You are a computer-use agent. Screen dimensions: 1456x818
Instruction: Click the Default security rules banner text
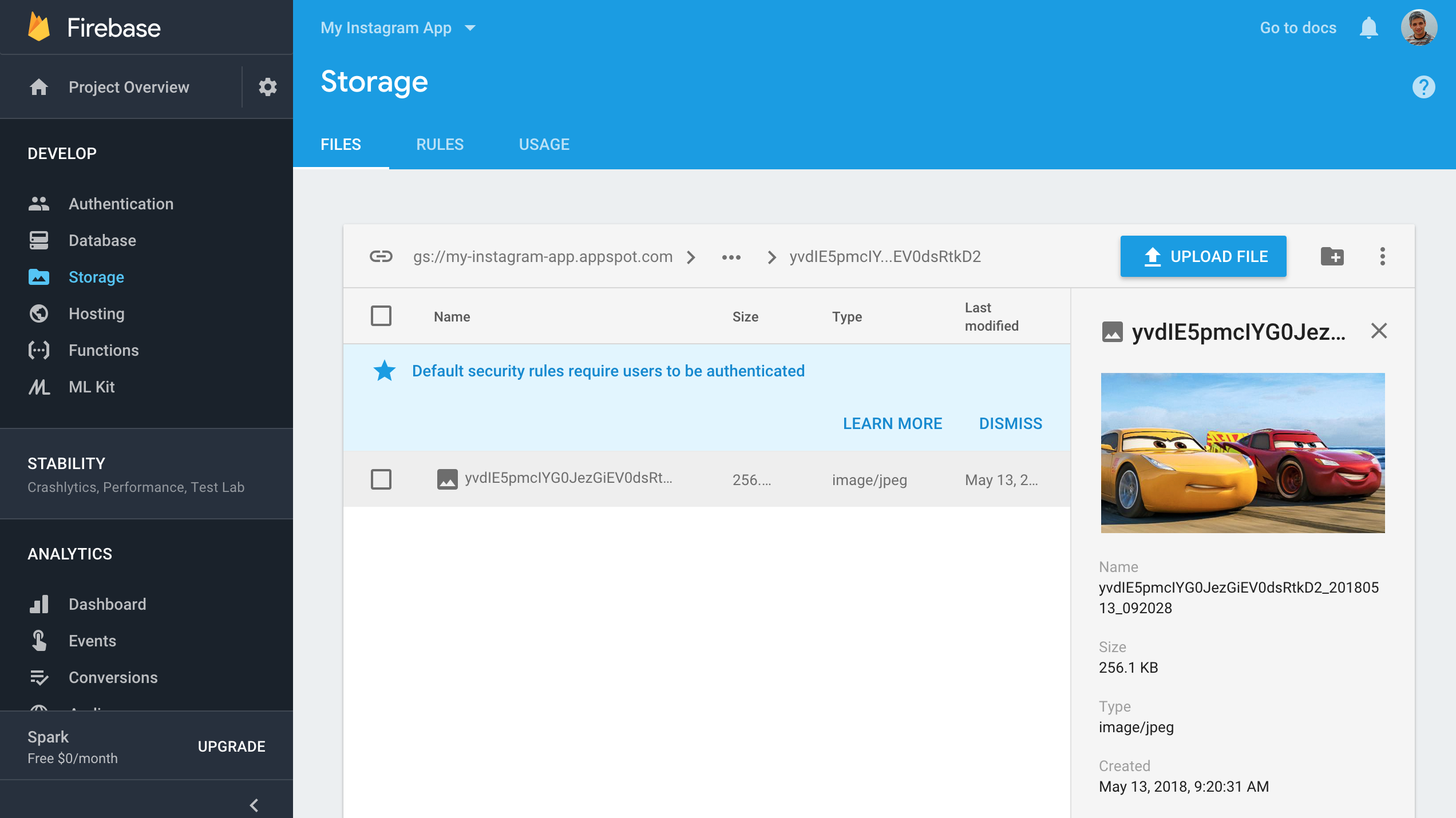(x=608, y=371)
